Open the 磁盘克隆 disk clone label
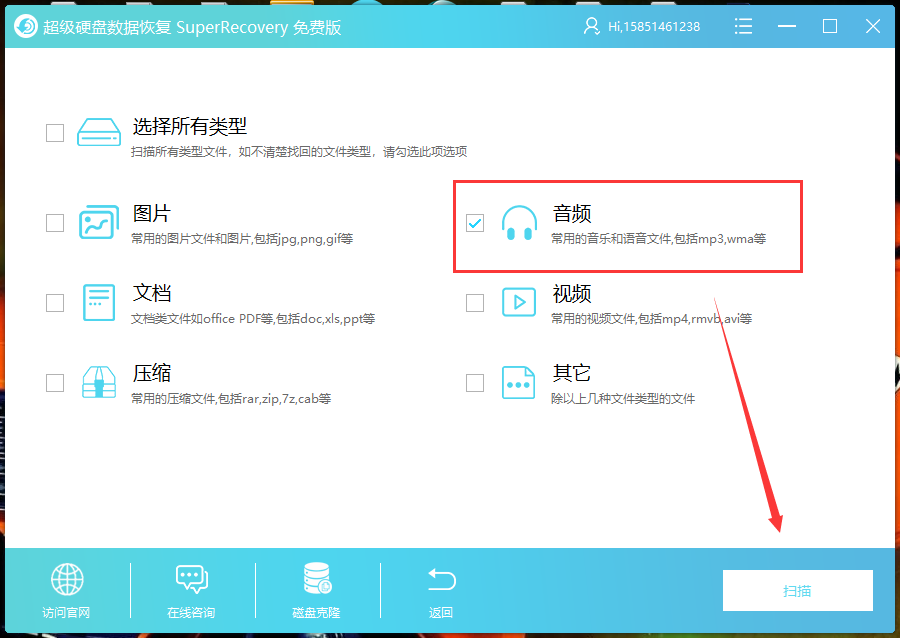This screenshot has width=900, height=638. click(316, 613)
